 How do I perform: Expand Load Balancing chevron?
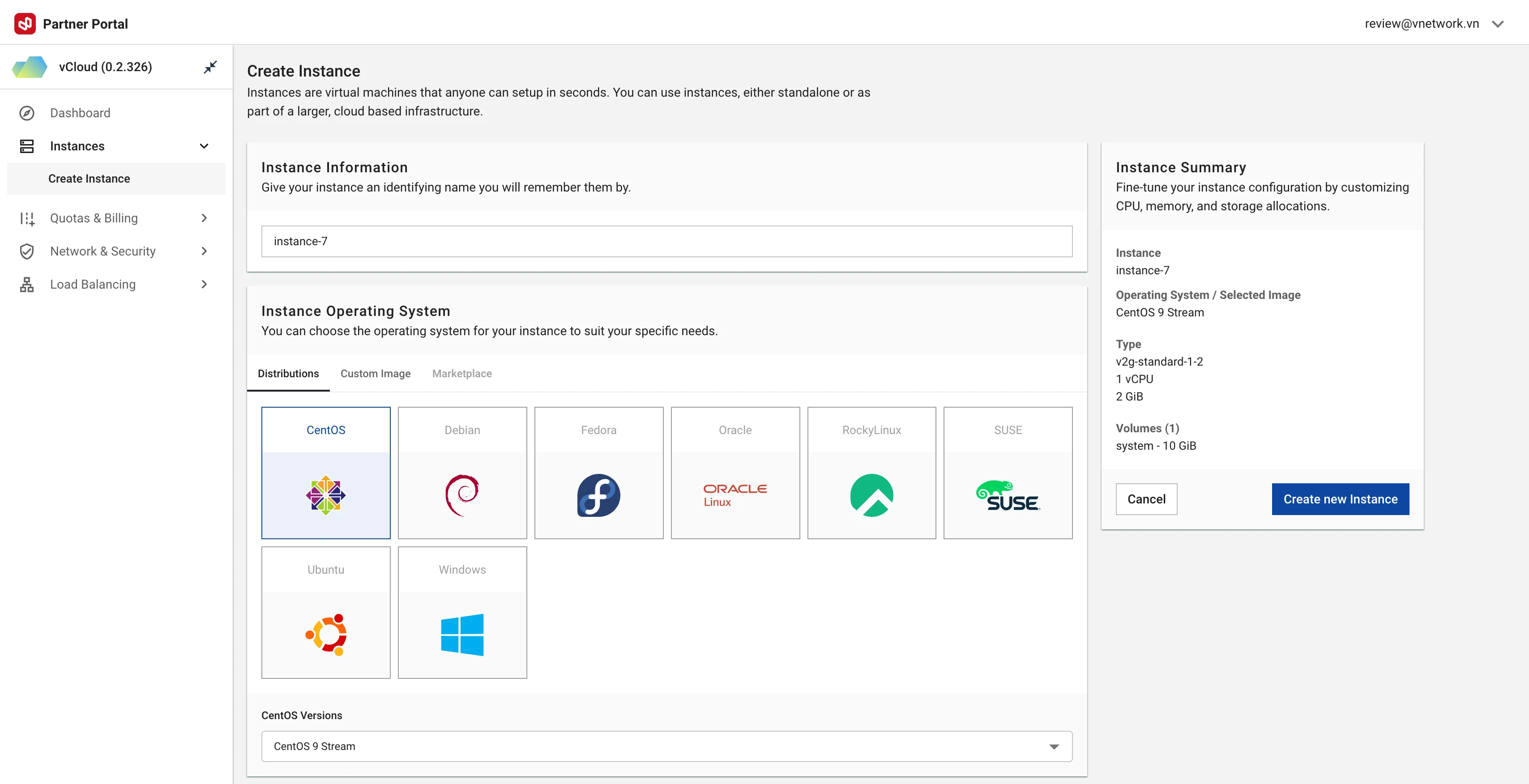point(204,284)
